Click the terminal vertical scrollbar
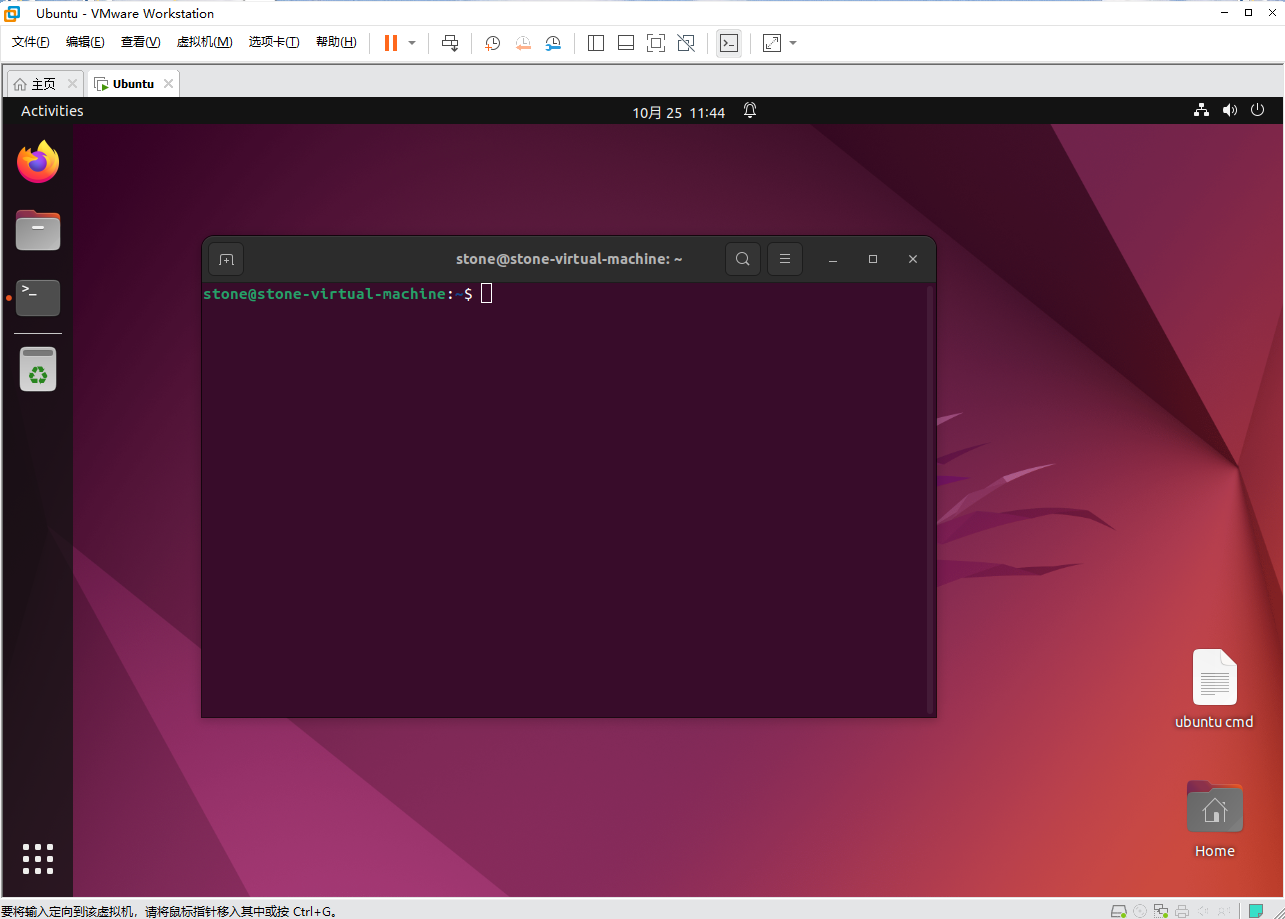The width and height of the screenshot is (1285, 919). click(x=931, y=499)
